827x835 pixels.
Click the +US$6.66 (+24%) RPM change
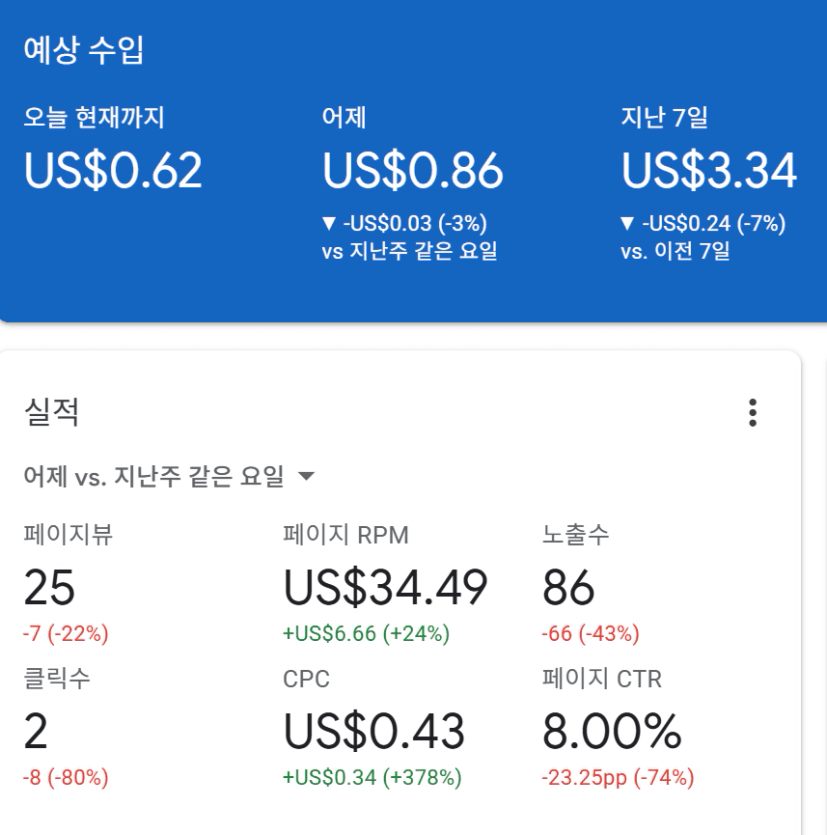pos(366,633)
